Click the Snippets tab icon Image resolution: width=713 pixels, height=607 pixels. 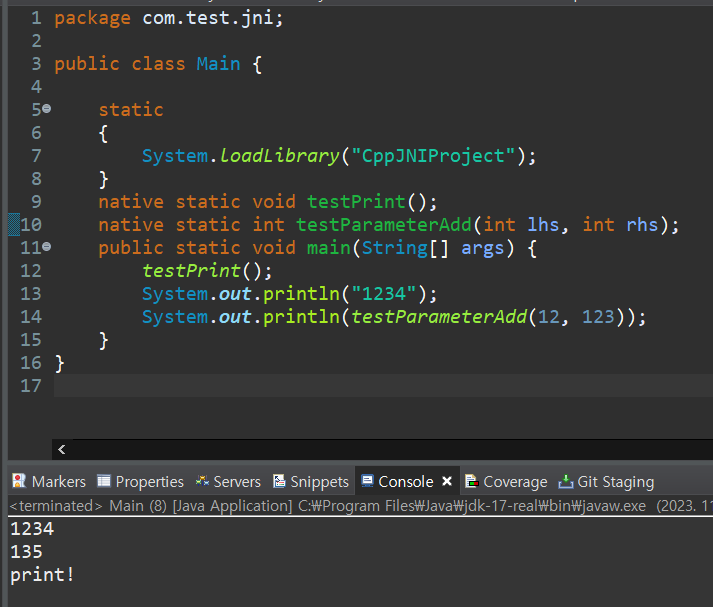point(279,481)
